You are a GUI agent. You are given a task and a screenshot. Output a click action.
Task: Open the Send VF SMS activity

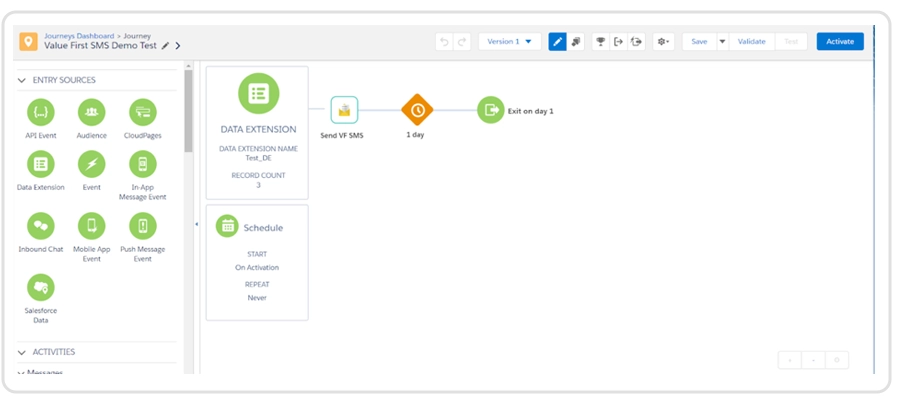[344, 110]
